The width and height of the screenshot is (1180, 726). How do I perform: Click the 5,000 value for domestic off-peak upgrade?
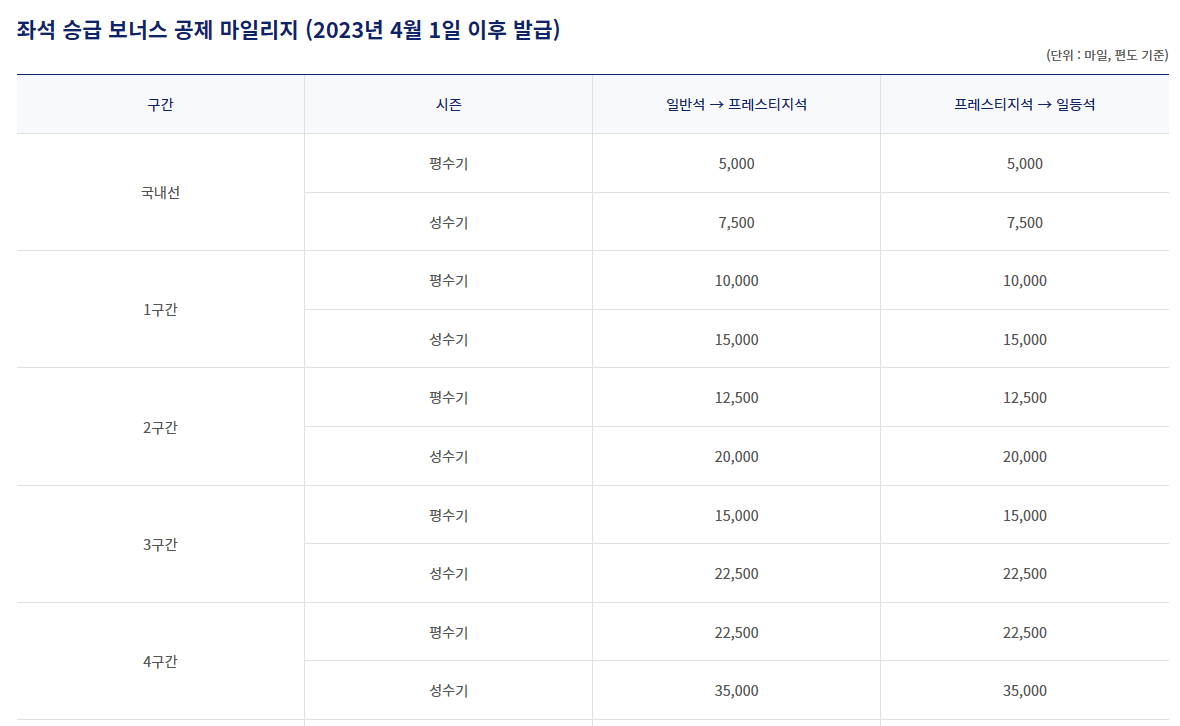737,163
